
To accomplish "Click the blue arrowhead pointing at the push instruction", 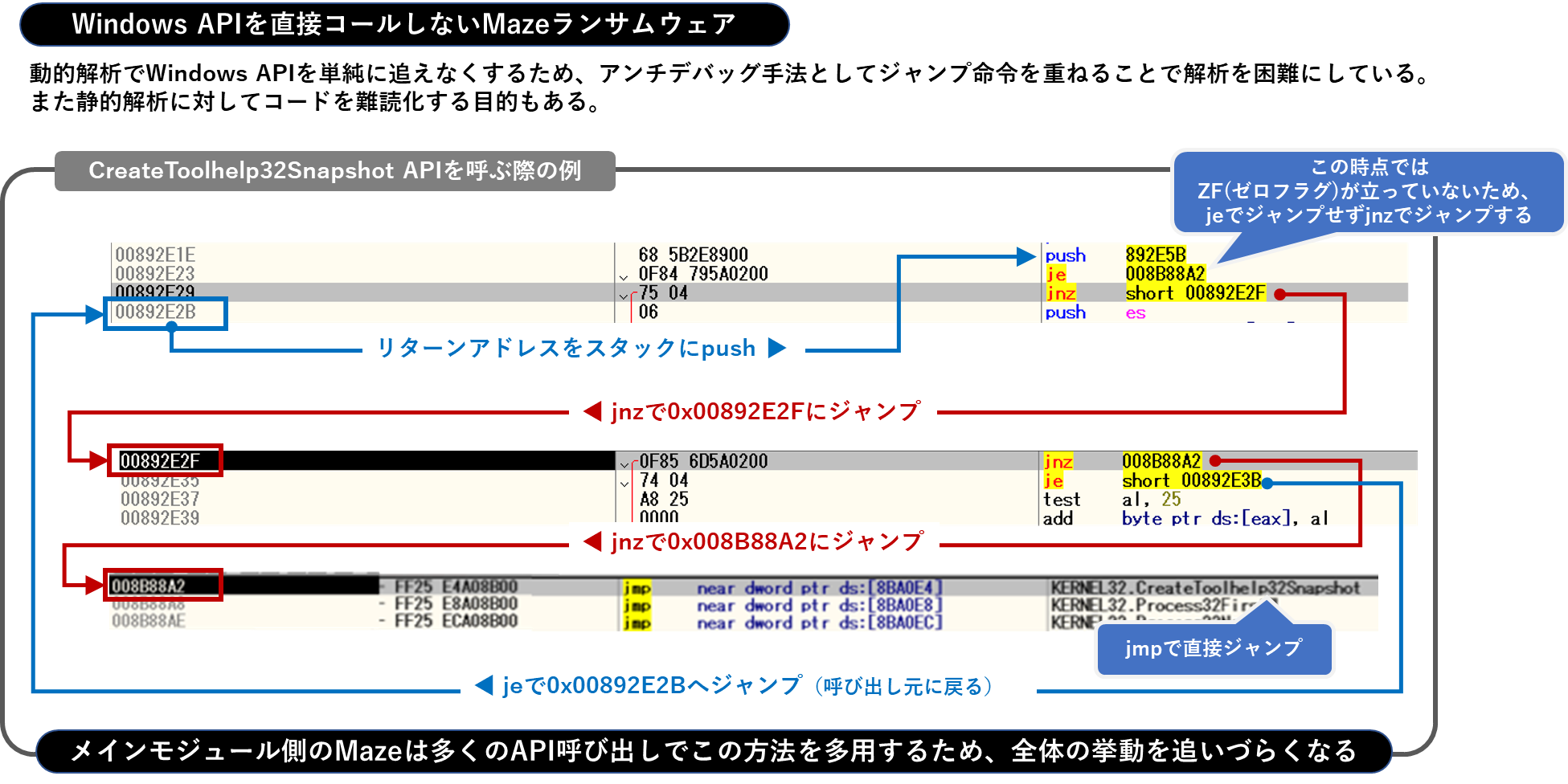I will point(1026,257).
